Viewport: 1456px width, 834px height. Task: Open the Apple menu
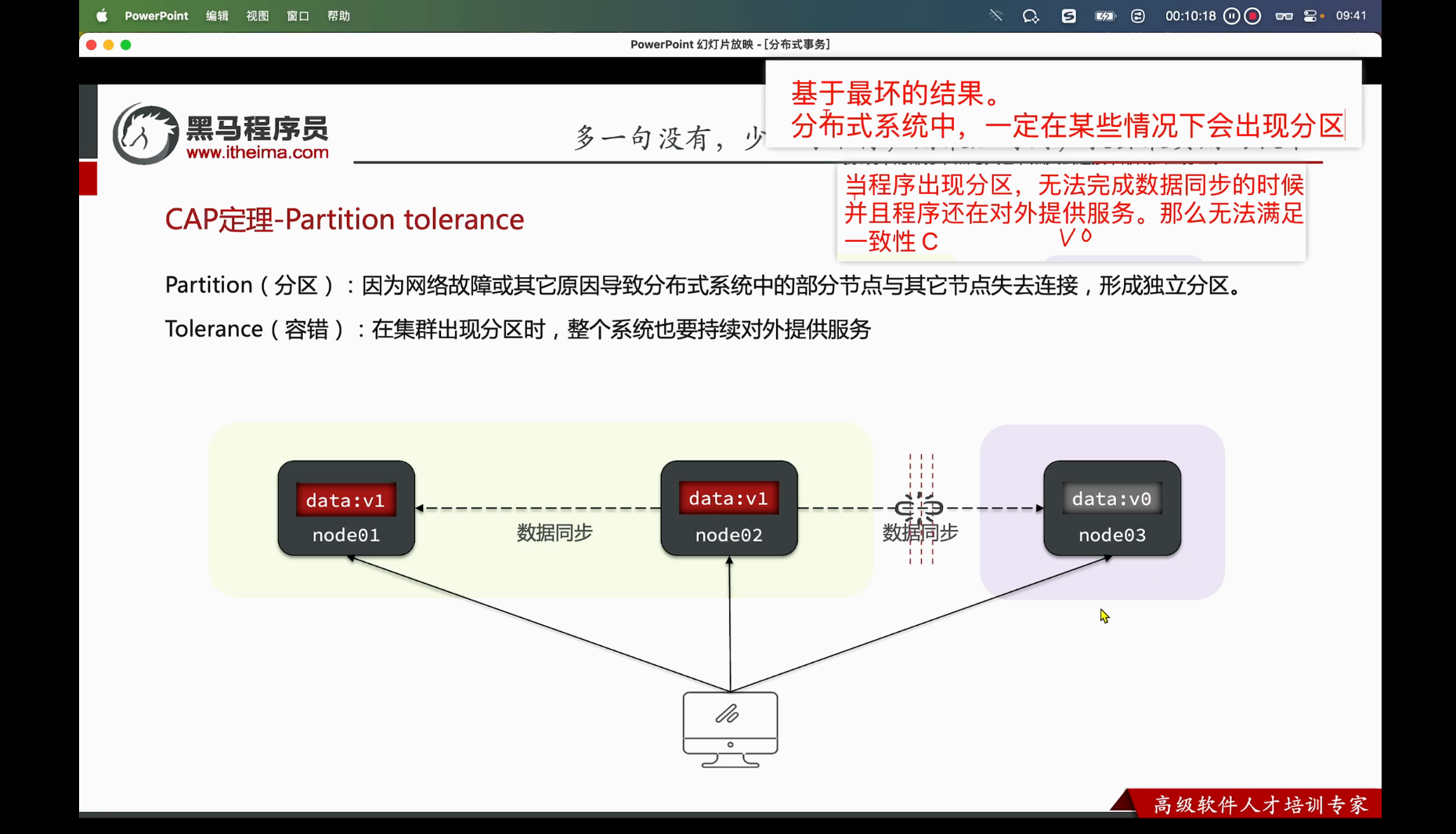click(x=102, y=16)
